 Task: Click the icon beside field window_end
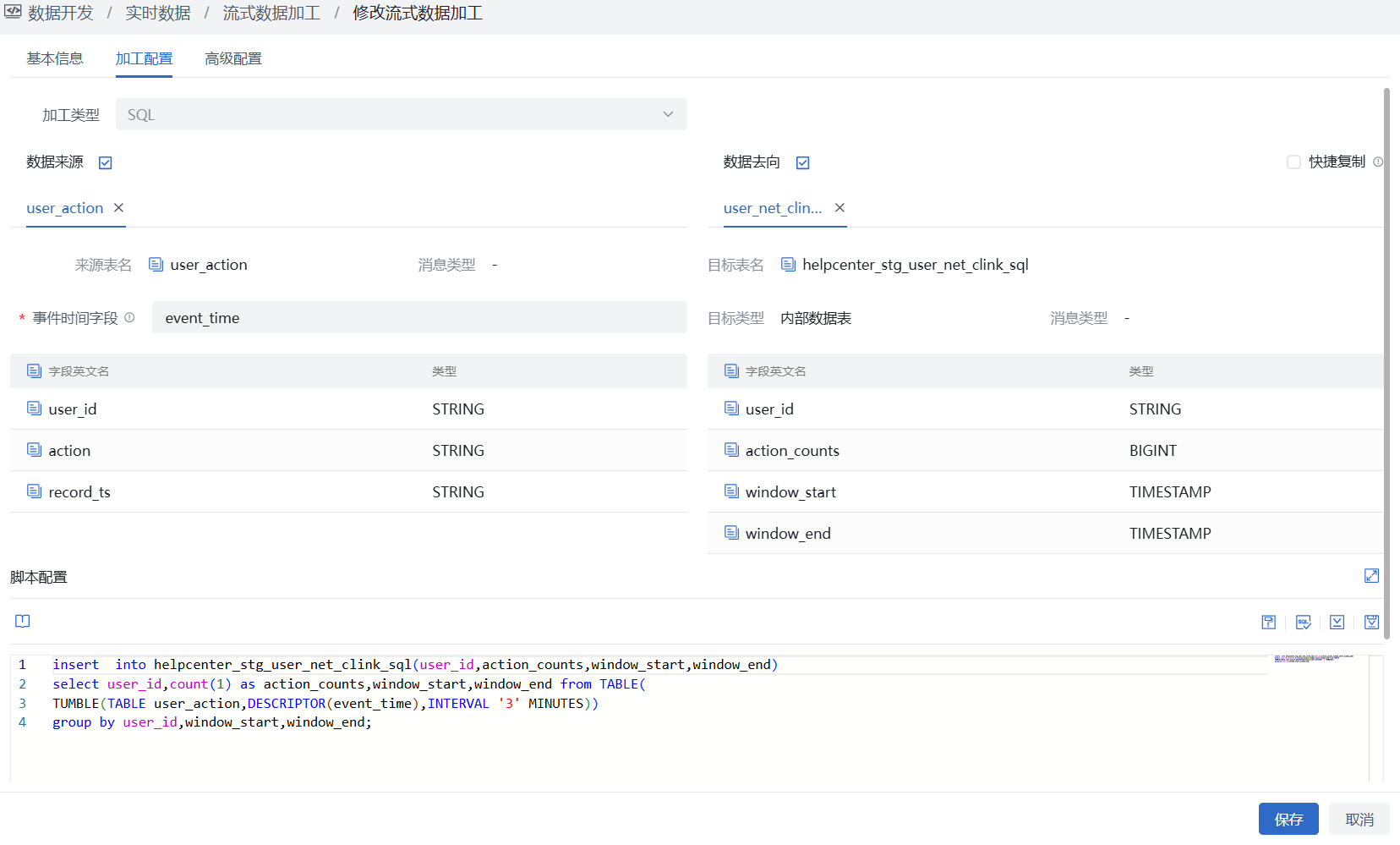[x=731, y=532]
